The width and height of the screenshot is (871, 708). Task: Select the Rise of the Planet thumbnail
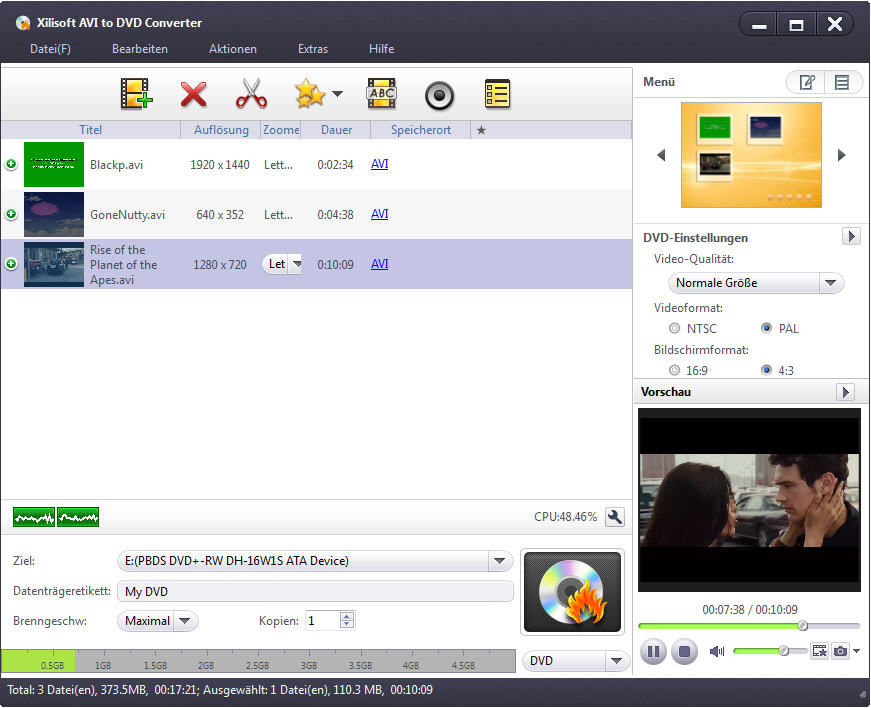(x=54, y=264)
